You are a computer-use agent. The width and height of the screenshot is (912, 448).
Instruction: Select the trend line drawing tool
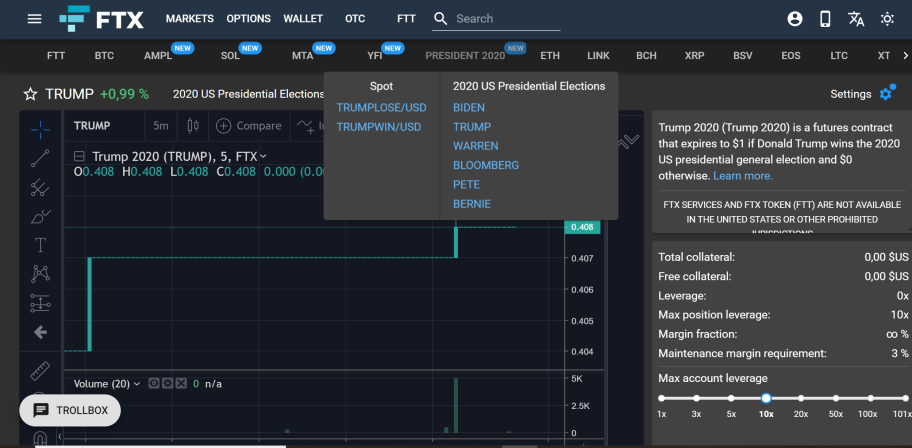click(x=40, y=158)
